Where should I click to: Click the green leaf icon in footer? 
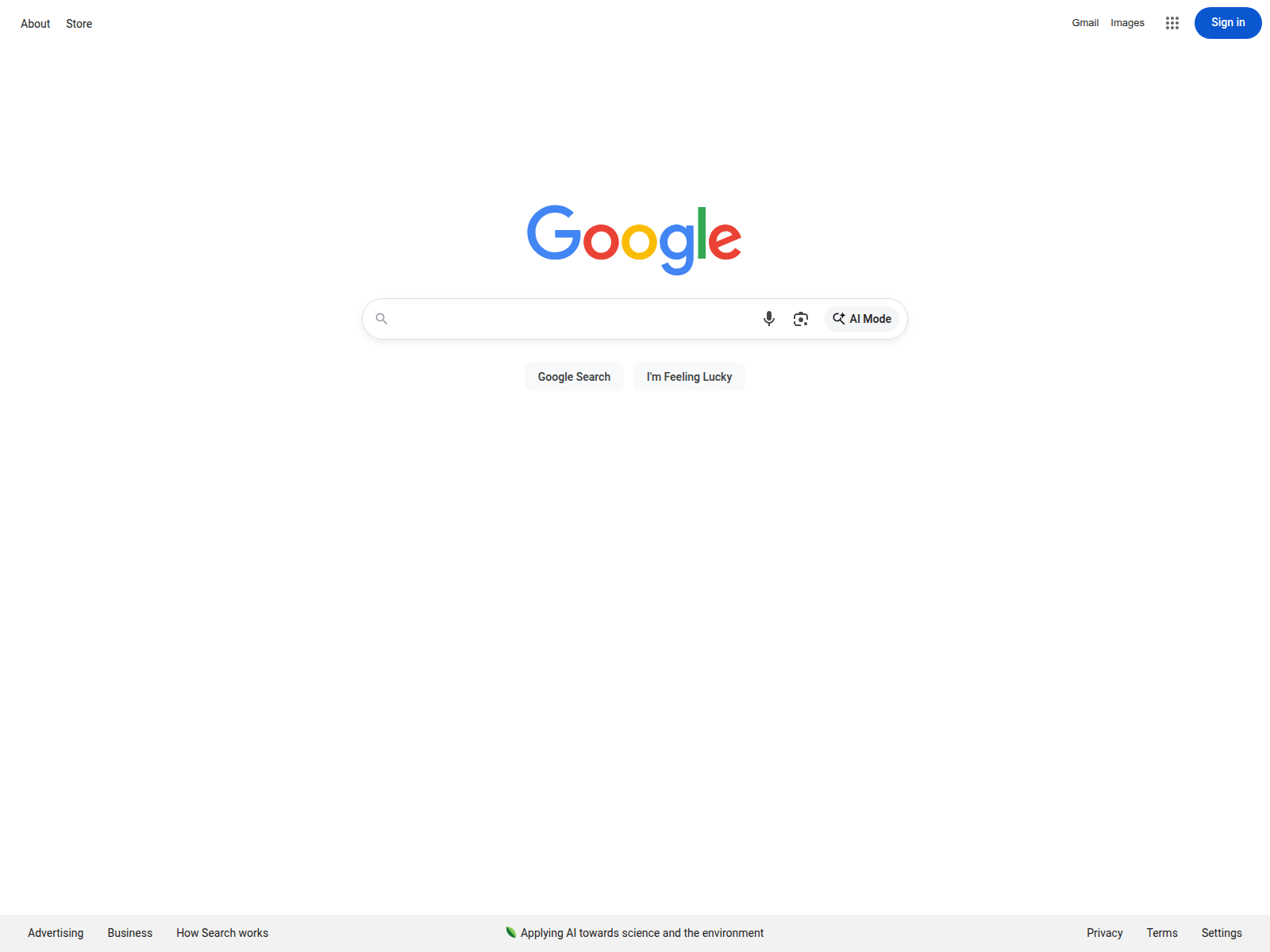pyautogui.click(x=511, y=932)
